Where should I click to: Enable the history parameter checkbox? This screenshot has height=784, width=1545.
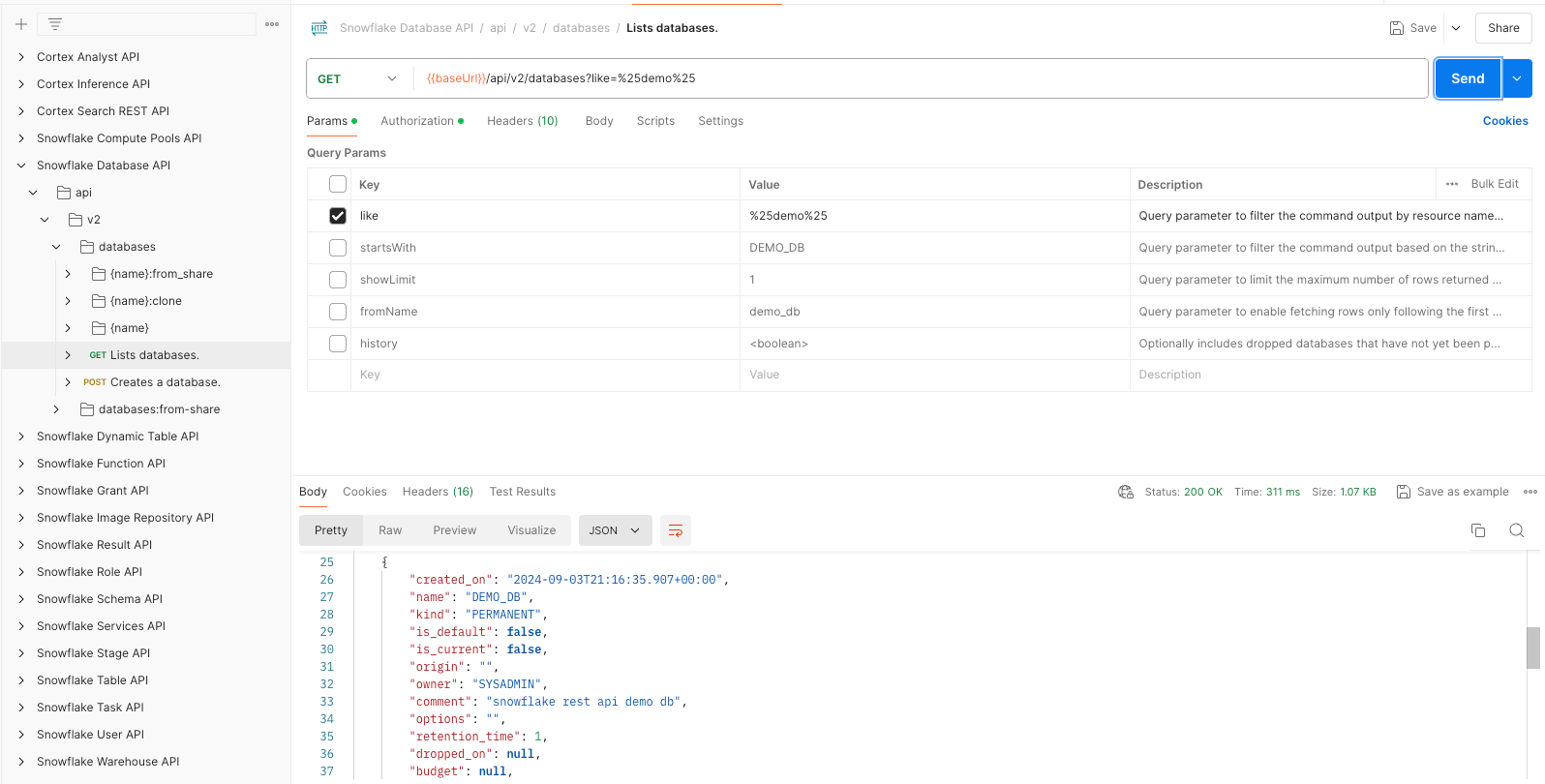(x=338, y=344)
